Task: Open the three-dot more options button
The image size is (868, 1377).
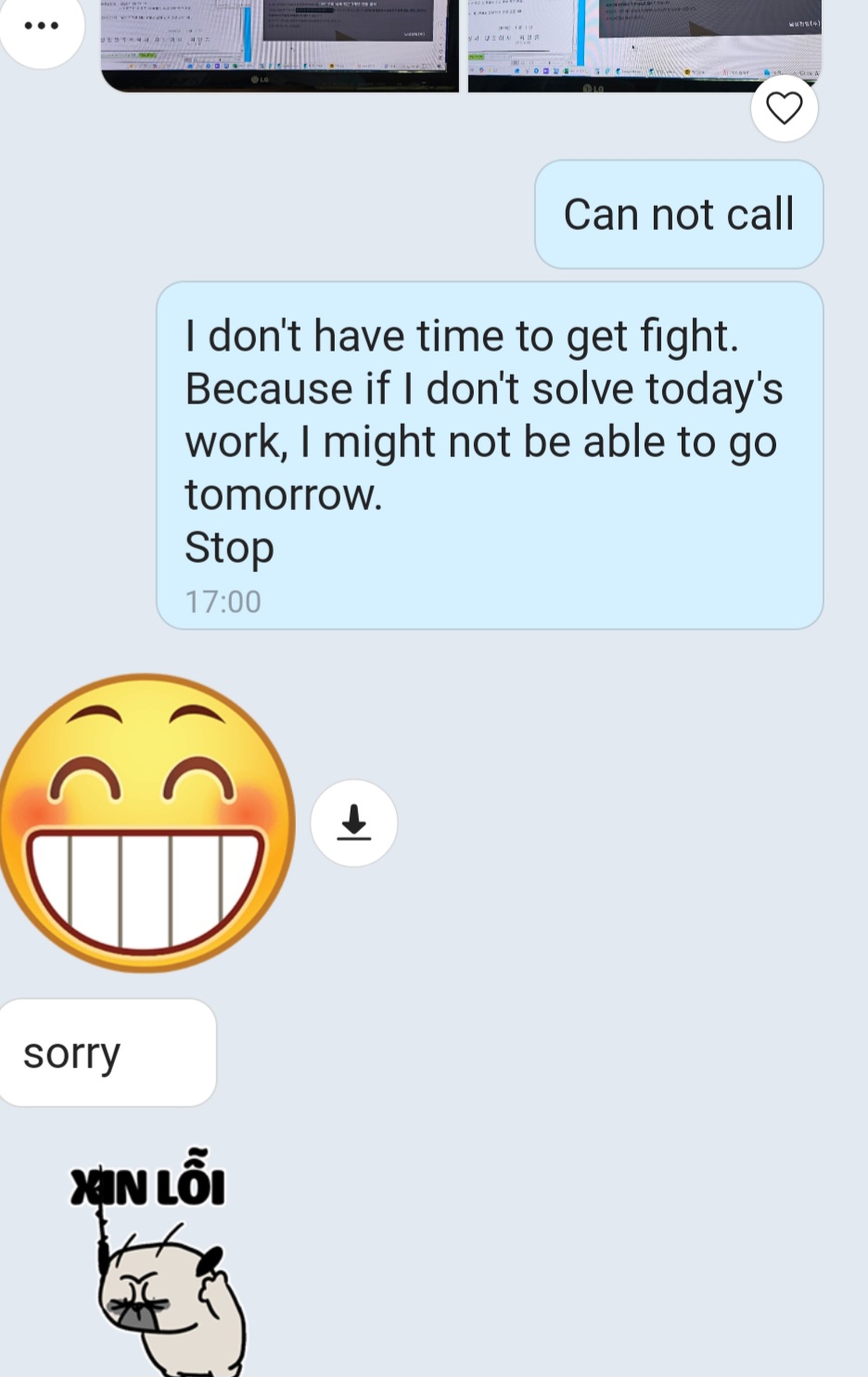Action: 41,25
